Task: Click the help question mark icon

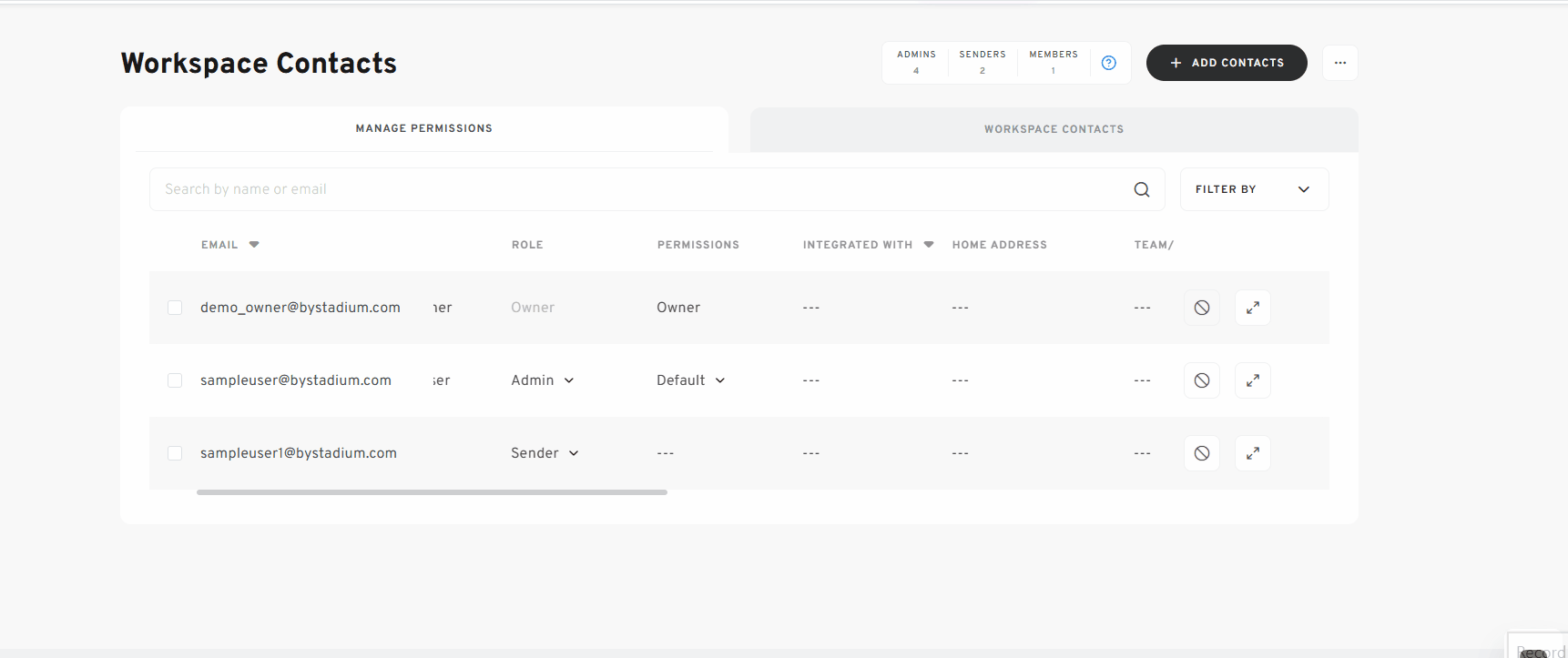Action: [1108, 63]
